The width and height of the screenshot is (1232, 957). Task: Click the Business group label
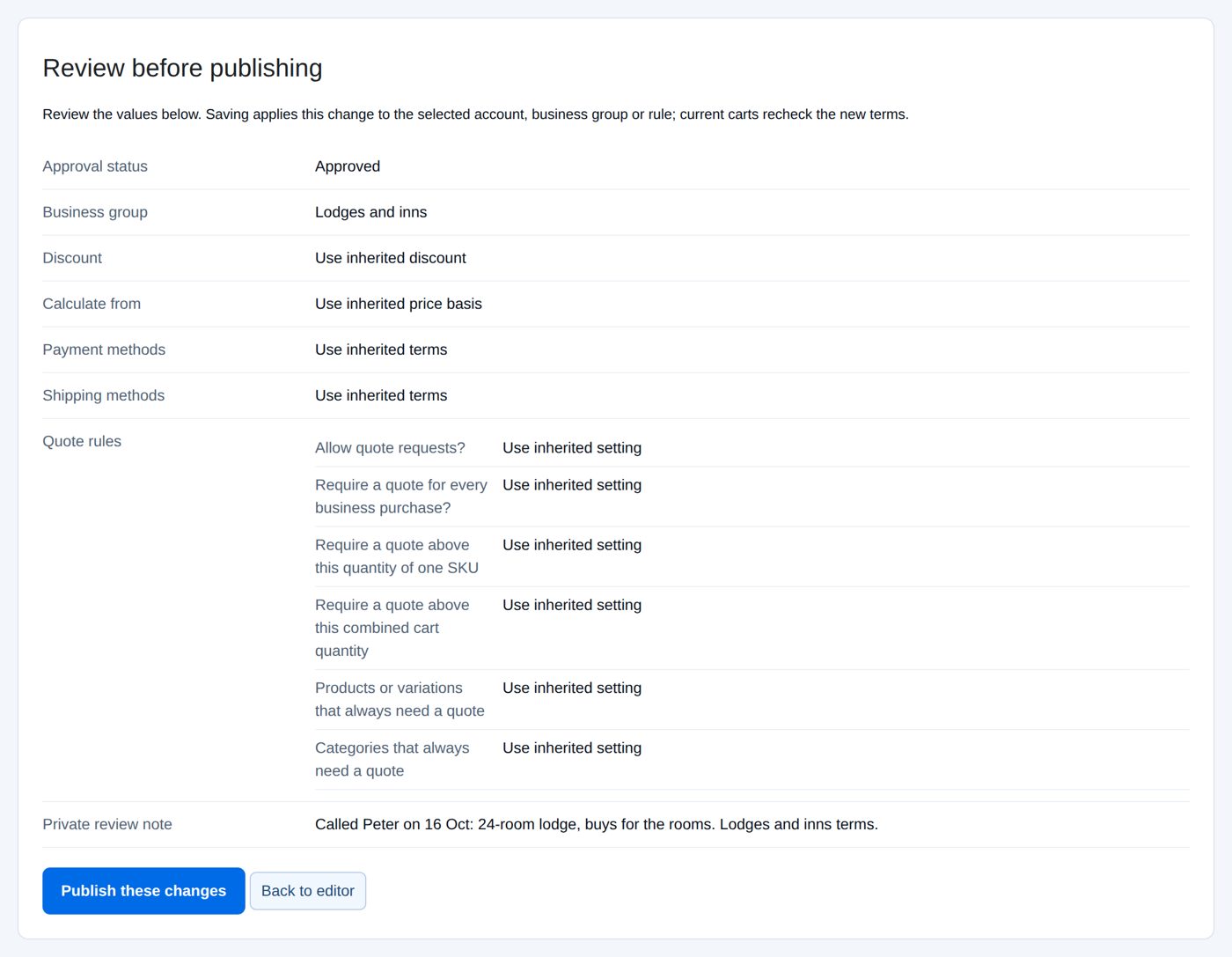pyautogui.click(x=95, y=212)
